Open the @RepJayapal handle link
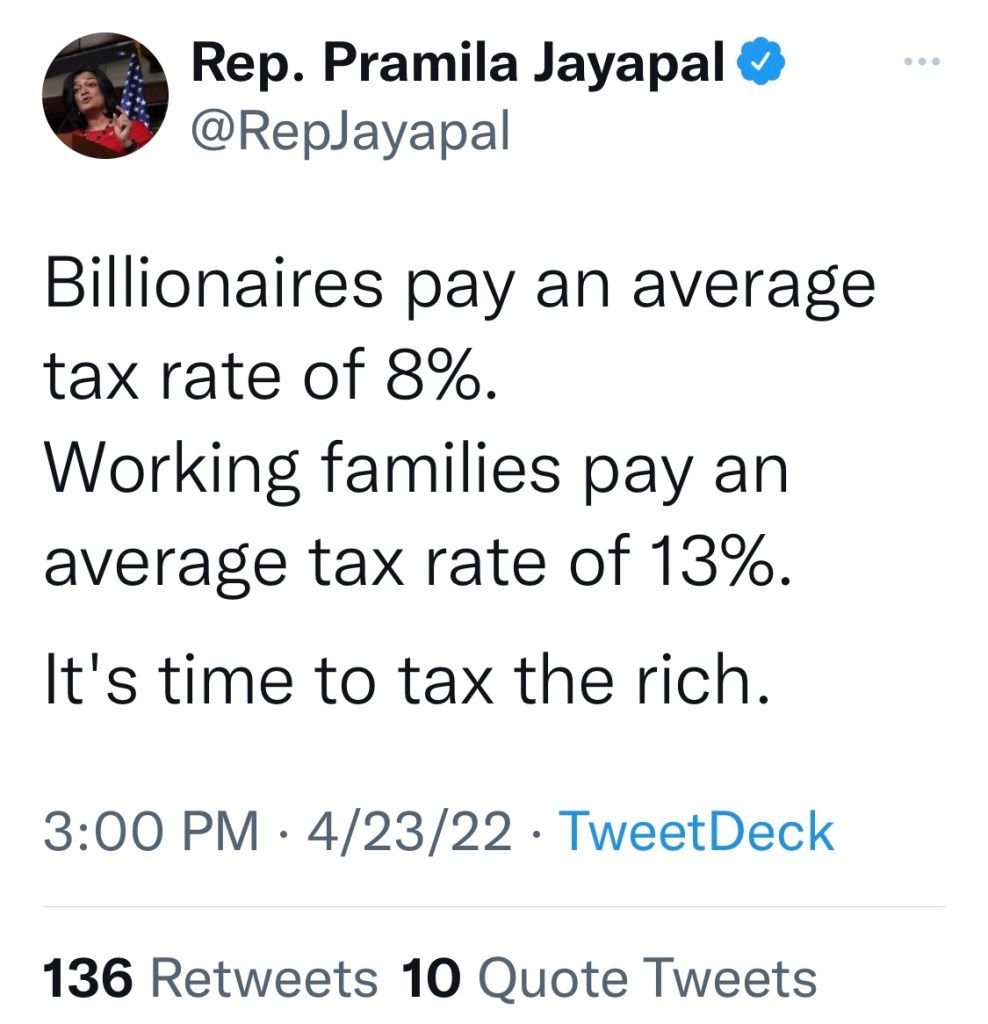988x1024 pixels. coord(349,130)
